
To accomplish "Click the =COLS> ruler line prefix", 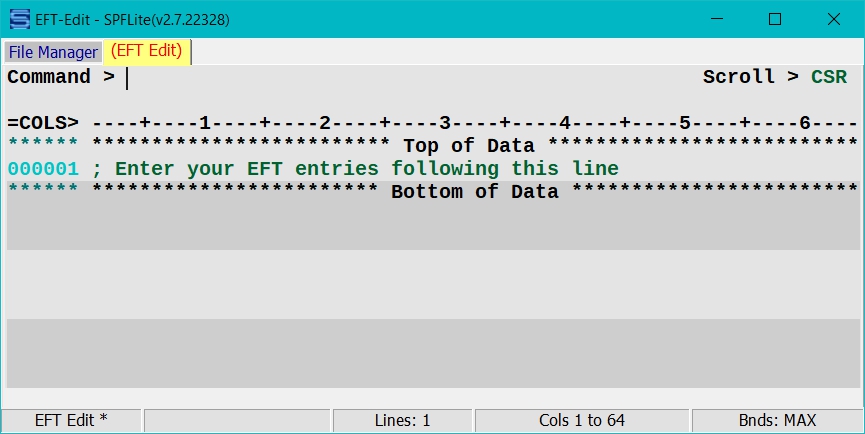I will (x=43, y=123).
